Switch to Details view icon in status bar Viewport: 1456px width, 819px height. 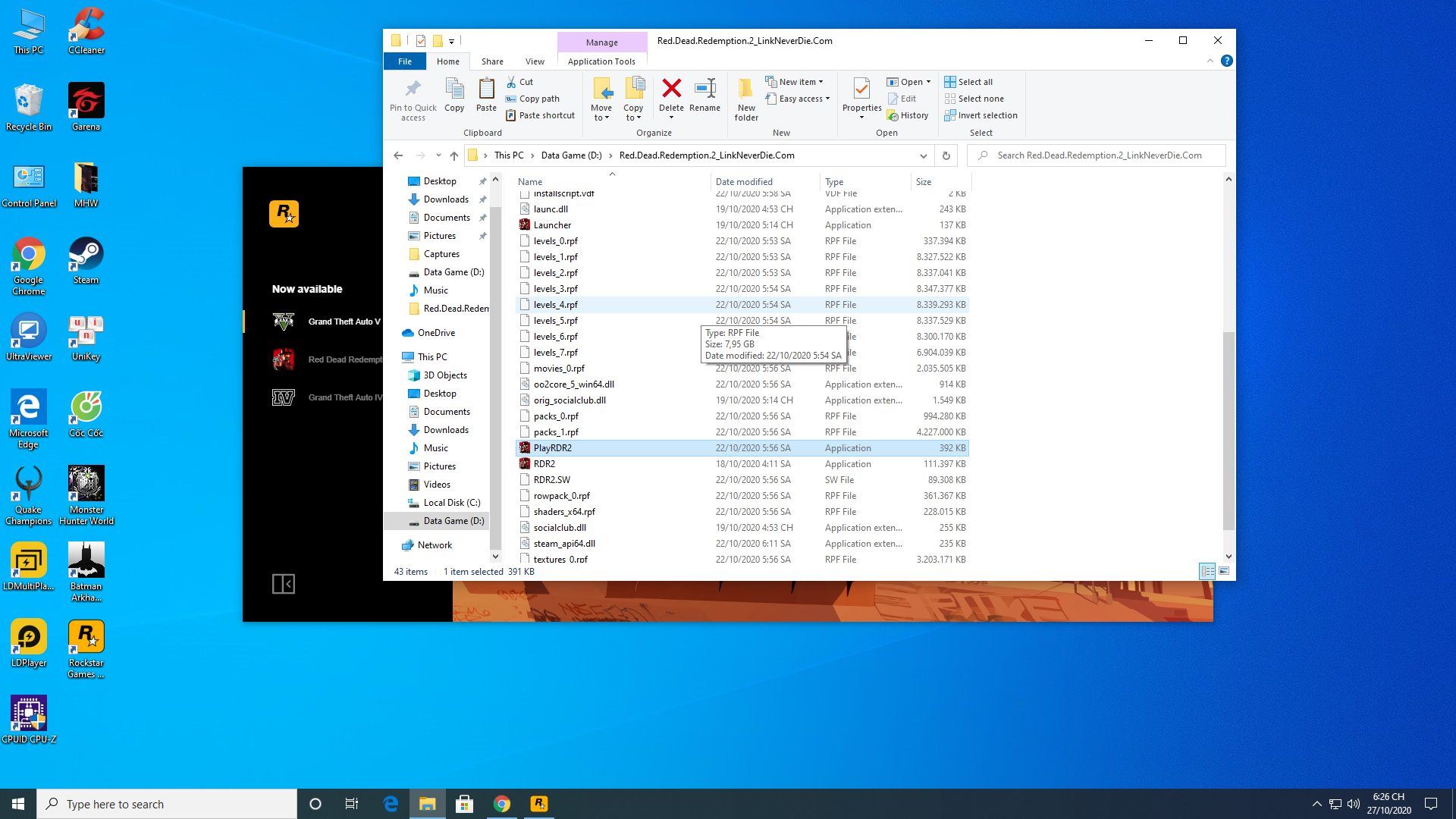pos(1207,571)
